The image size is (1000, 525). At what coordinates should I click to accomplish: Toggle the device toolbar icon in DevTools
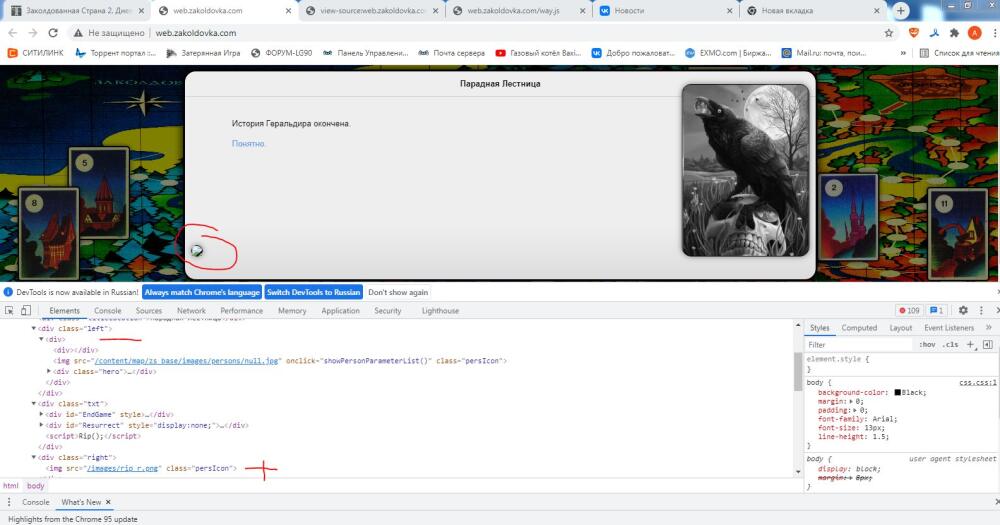pyautogui.click(x=26, y=310)
